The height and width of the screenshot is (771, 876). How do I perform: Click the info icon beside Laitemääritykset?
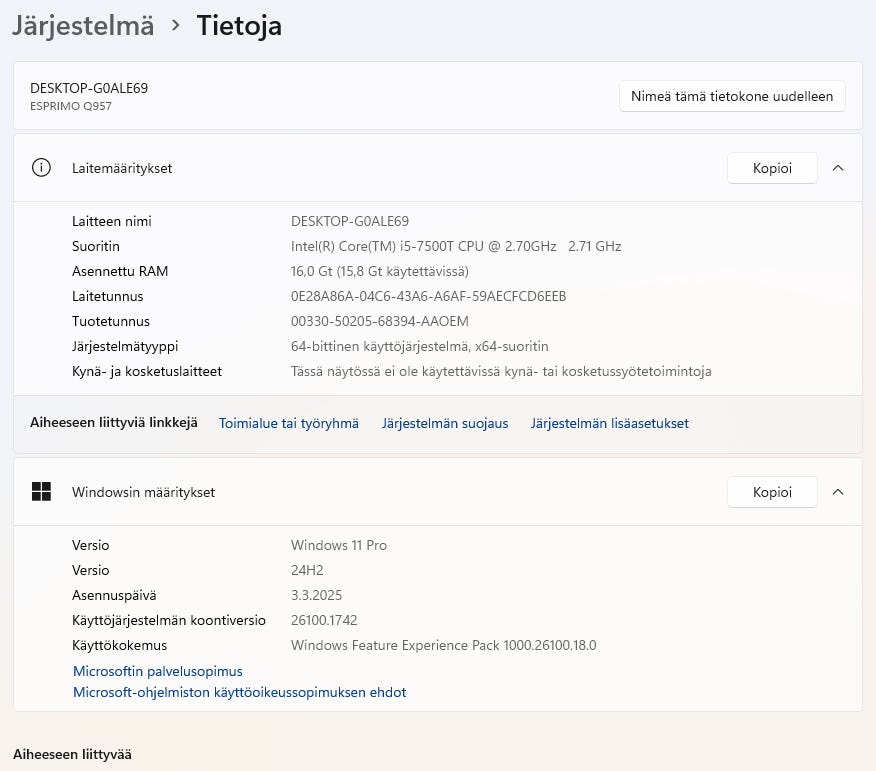pos(41,168)
